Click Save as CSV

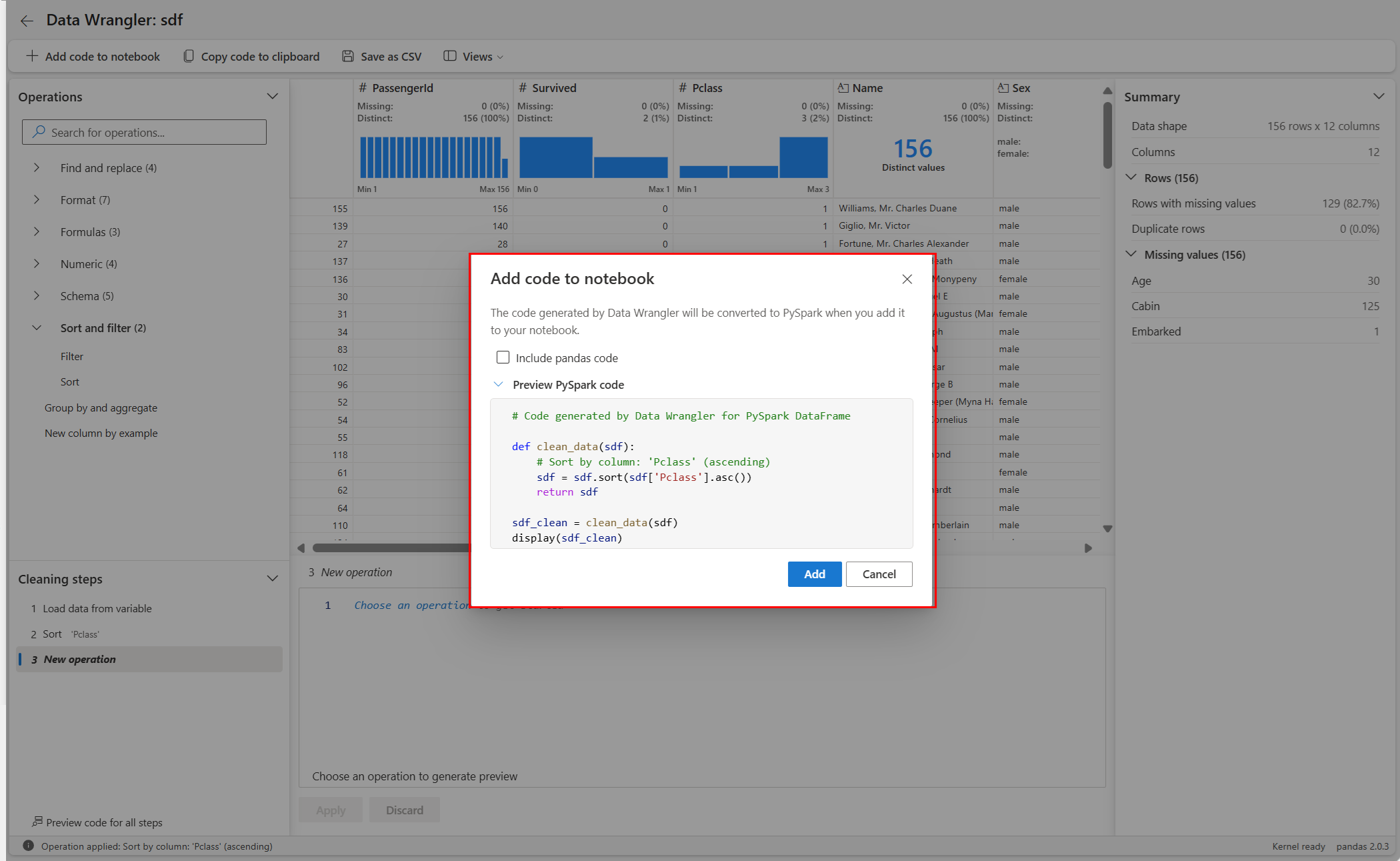point(381,57)
